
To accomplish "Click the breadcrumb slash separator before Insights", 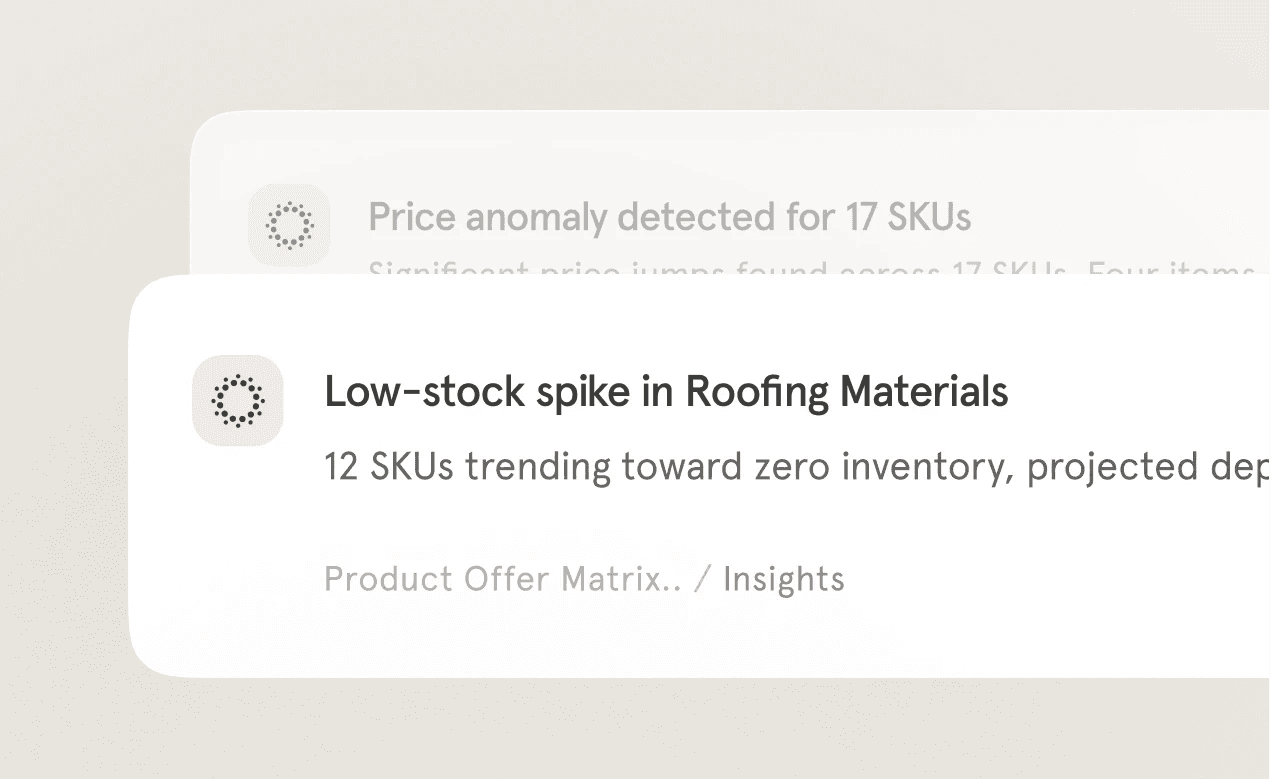I will click(x=702, y=579).
